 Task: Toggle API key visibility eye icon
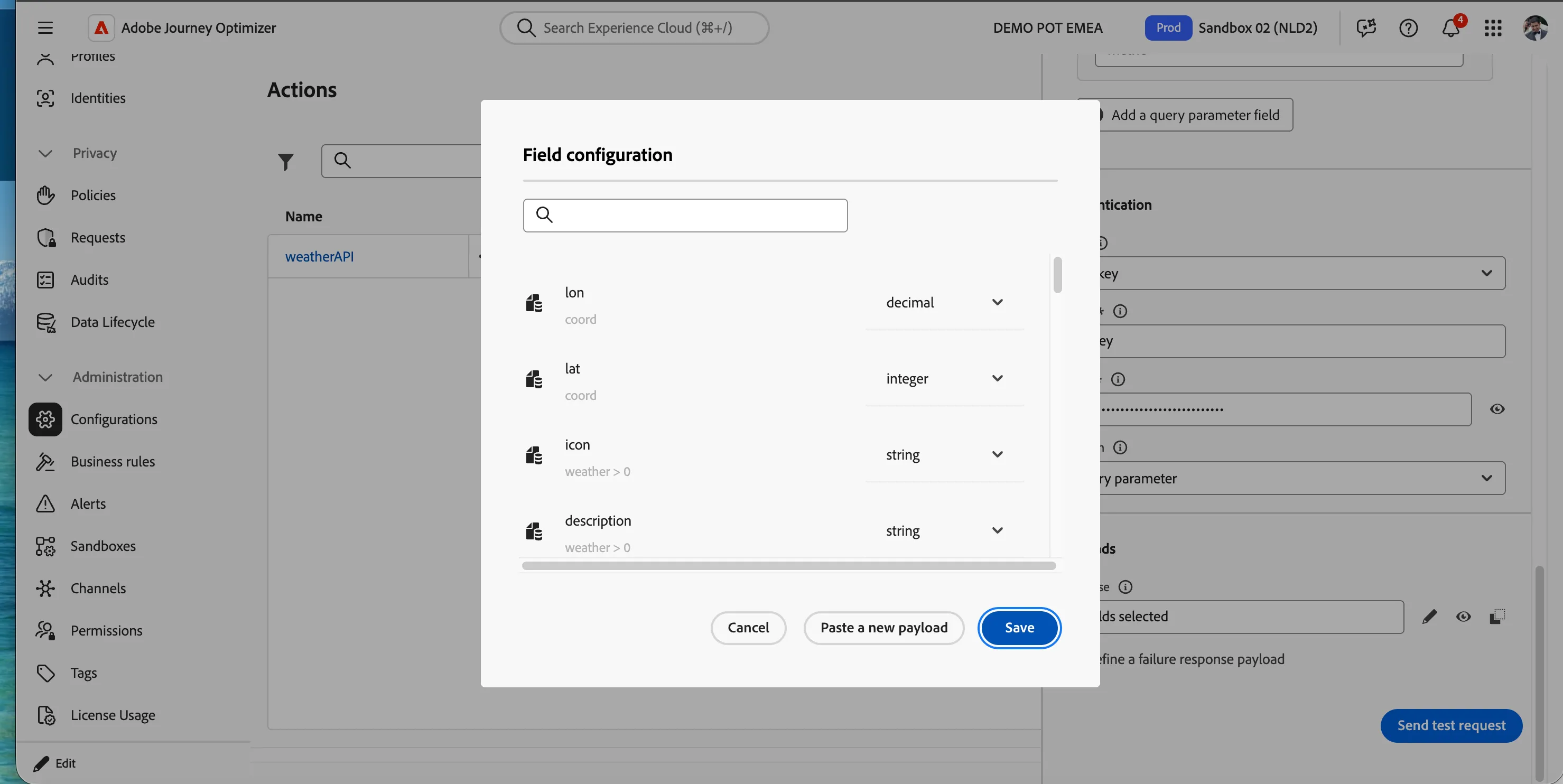click(x=1497, y=409)
